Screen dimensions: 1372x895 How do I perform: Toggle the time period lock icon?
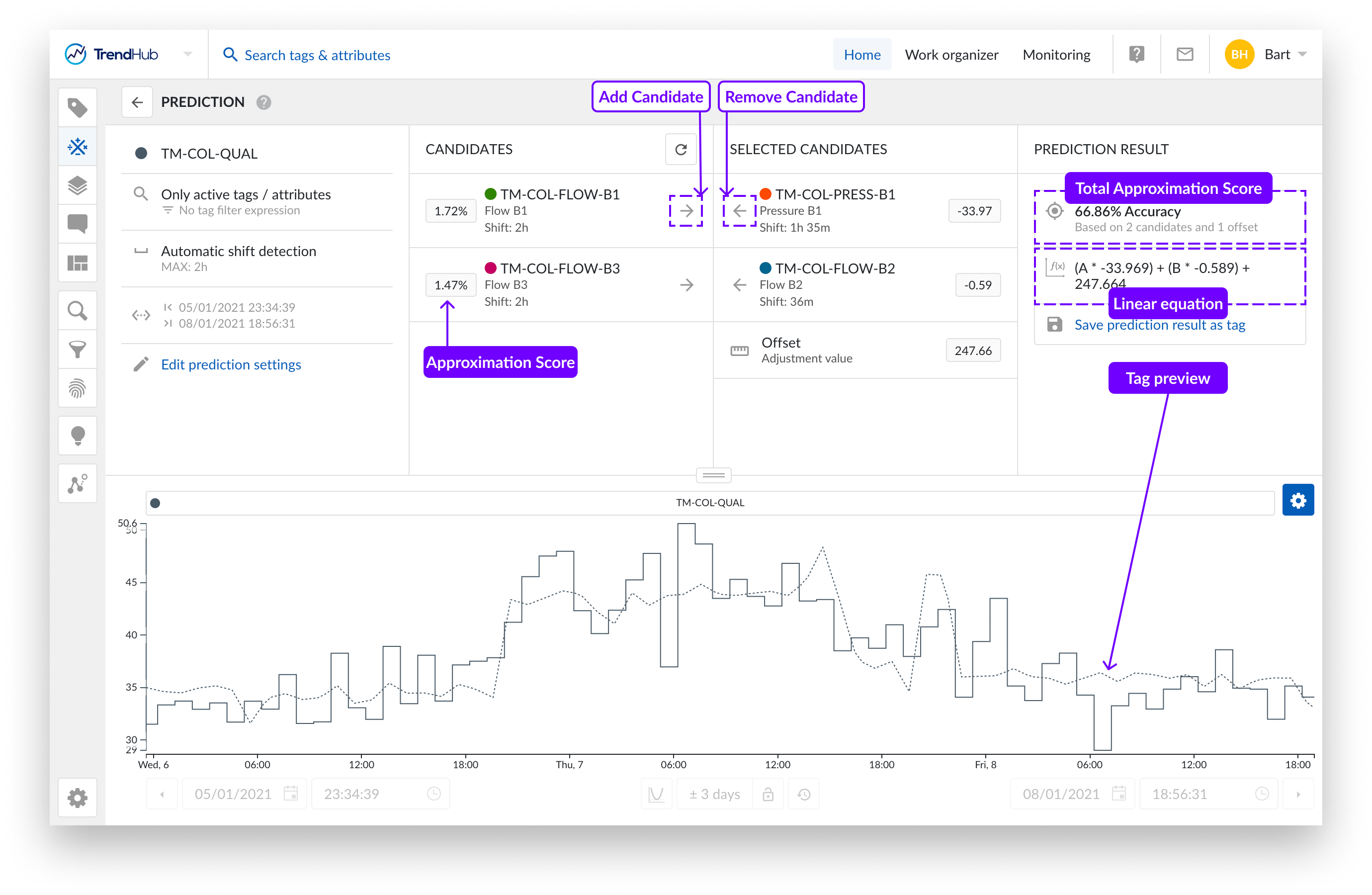pos(768,794)
